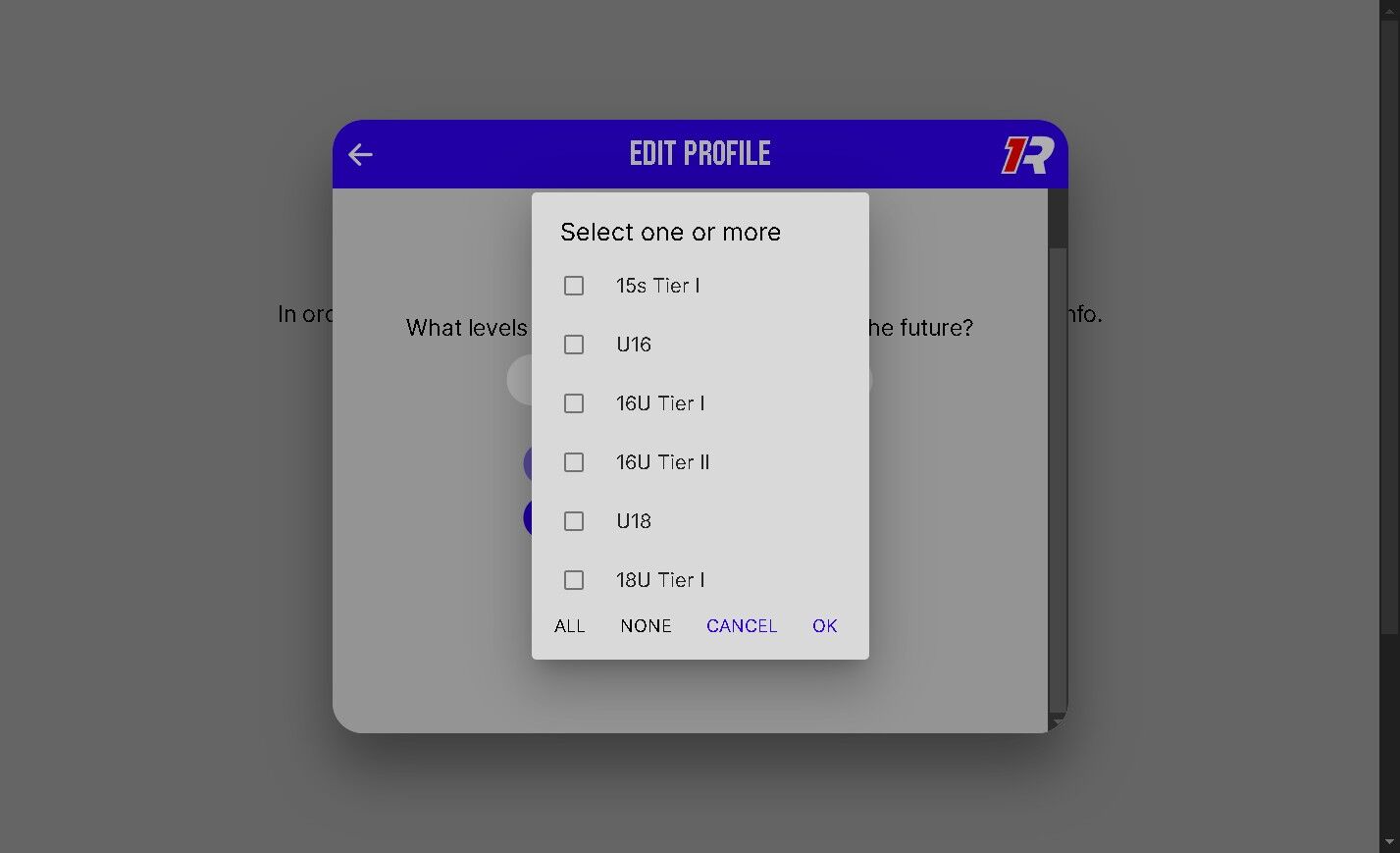
Task: Click the 1R logo in the header
Action: click(1027, 155)
